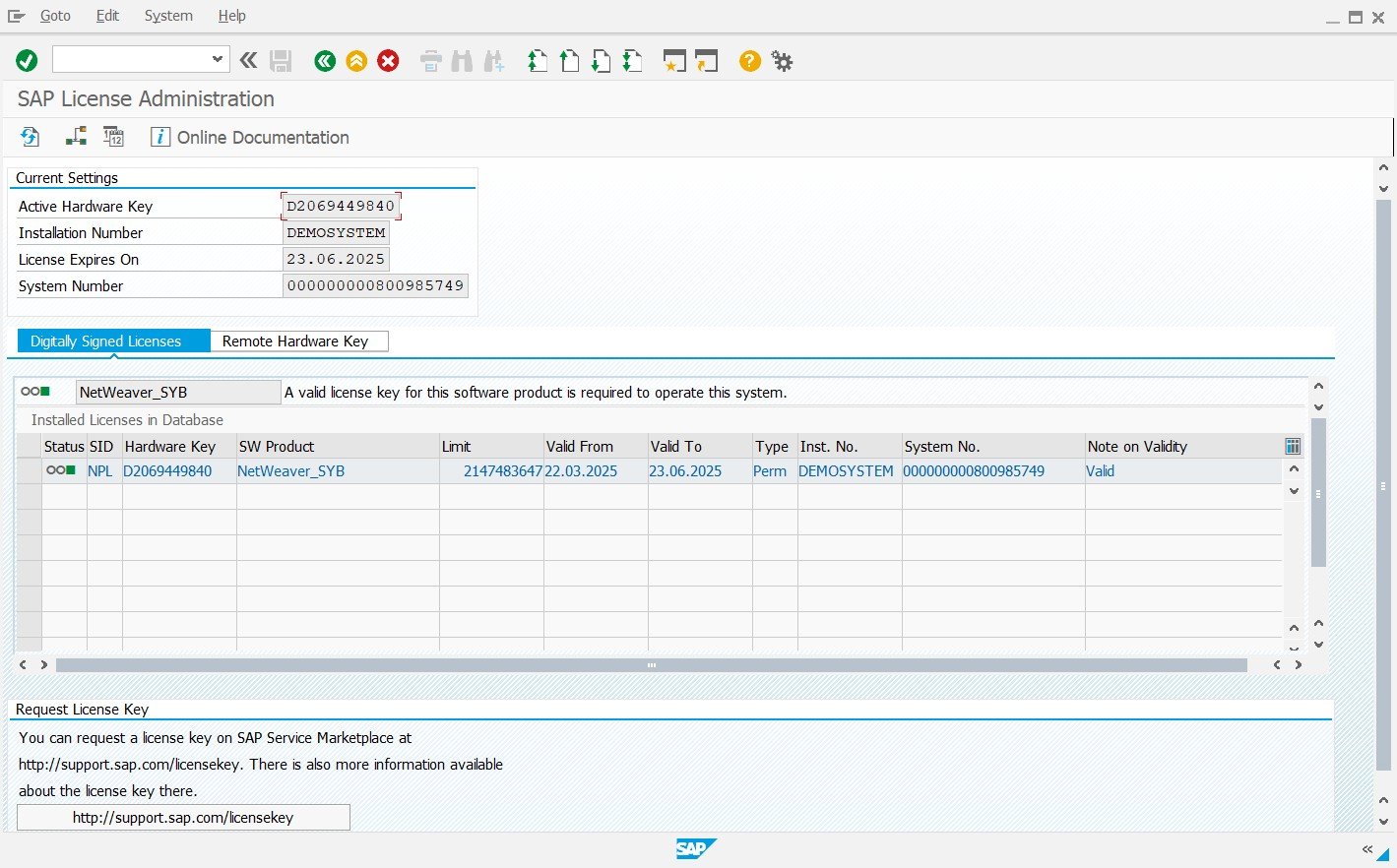Screen dimensions: 1397x868
Task: Click the menu bar exit icon left of Goto
Action: pyautogui.click(x=17, y=16)
